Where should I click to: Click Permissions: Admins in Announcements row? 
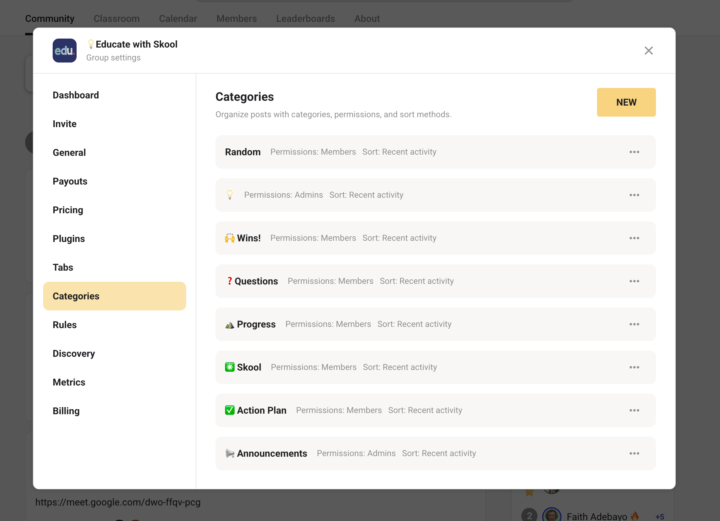(356, 454)
